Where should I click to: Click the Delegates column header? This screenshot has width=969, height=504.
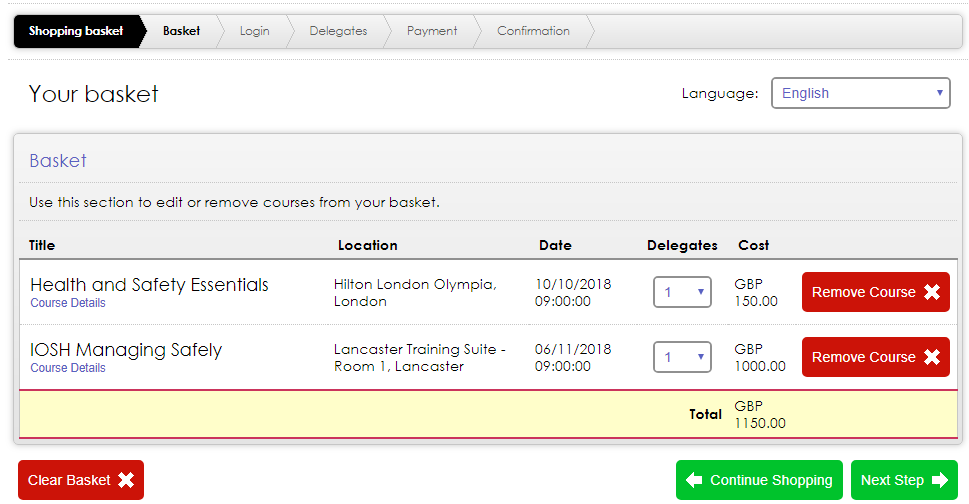tap(682, 245)
